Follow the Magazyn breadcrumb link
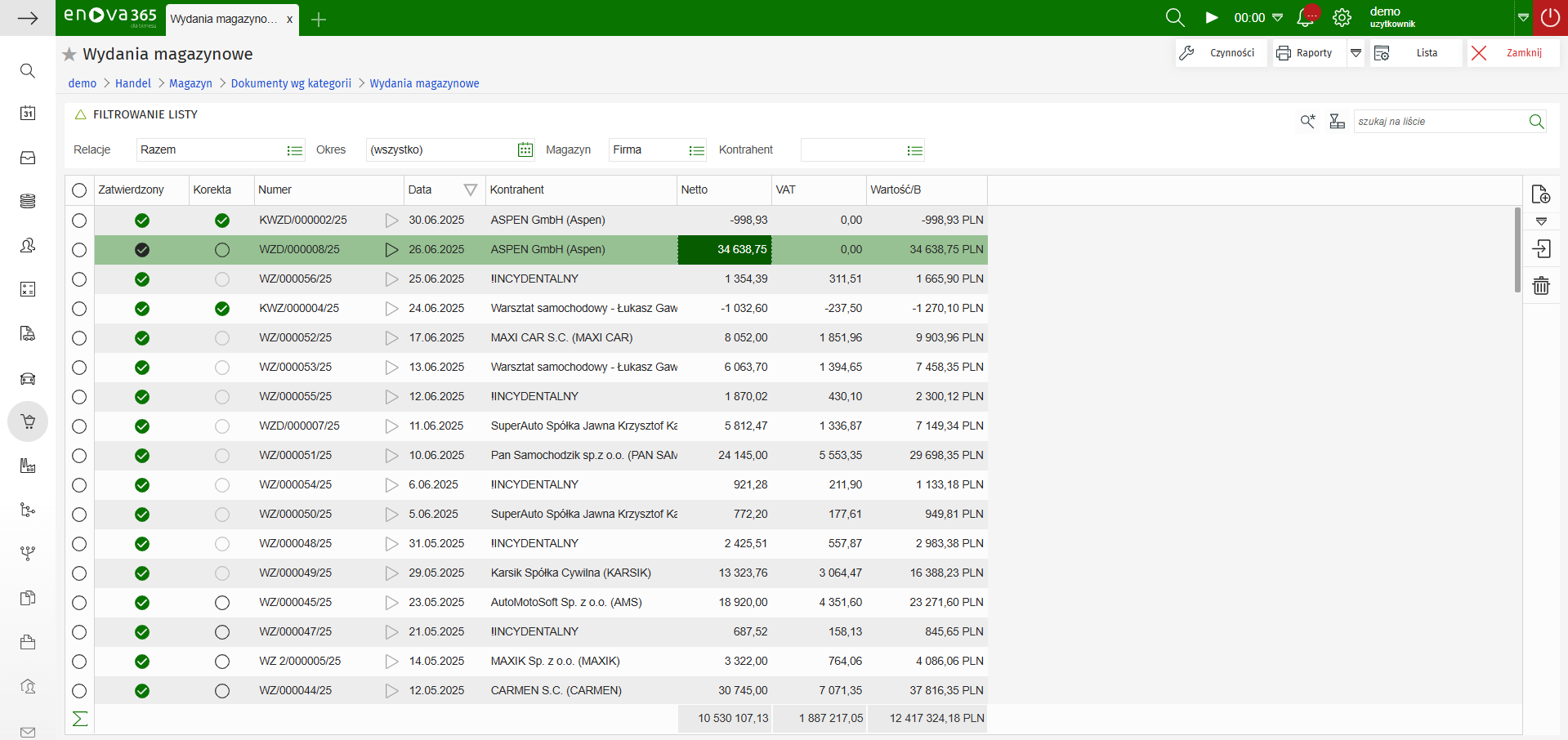 (x=190, y=83)
